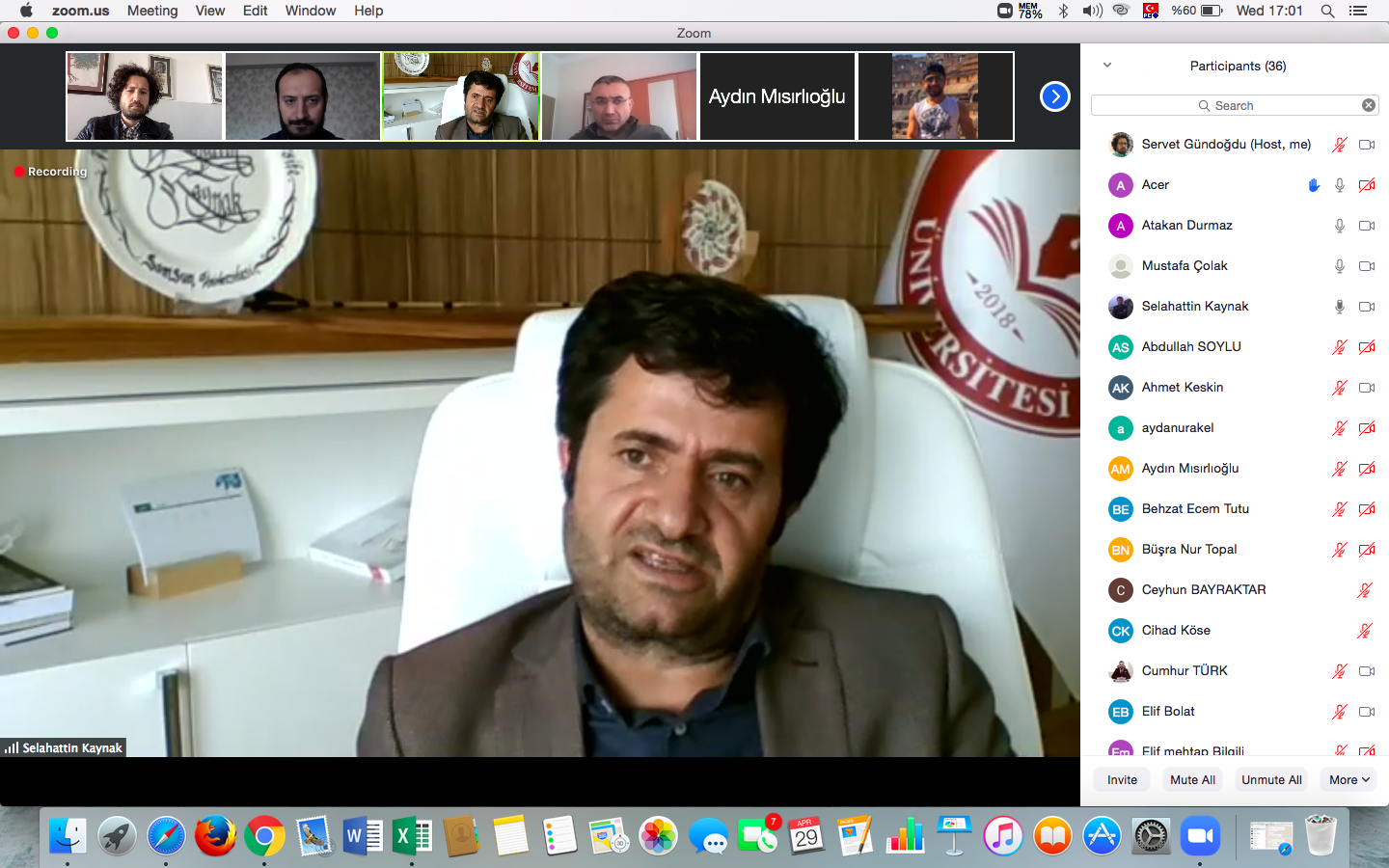The image size is (1389, 868).
Task: Lower the raised hand for Acer
Action: coord(1313,185)
